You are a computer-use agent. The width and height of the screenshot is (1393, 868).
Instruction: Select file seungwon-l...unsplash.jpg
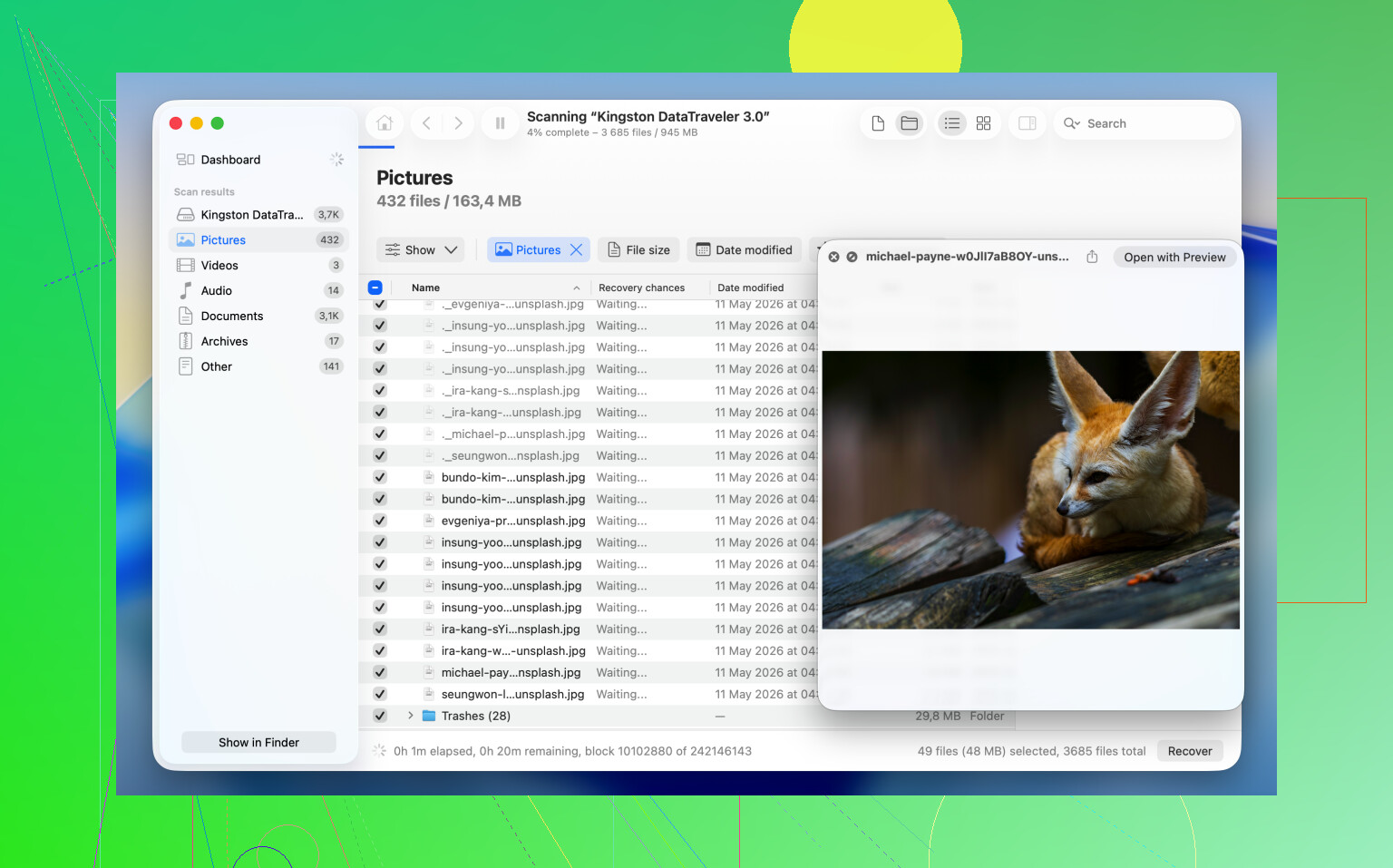[x=512, y=695]
